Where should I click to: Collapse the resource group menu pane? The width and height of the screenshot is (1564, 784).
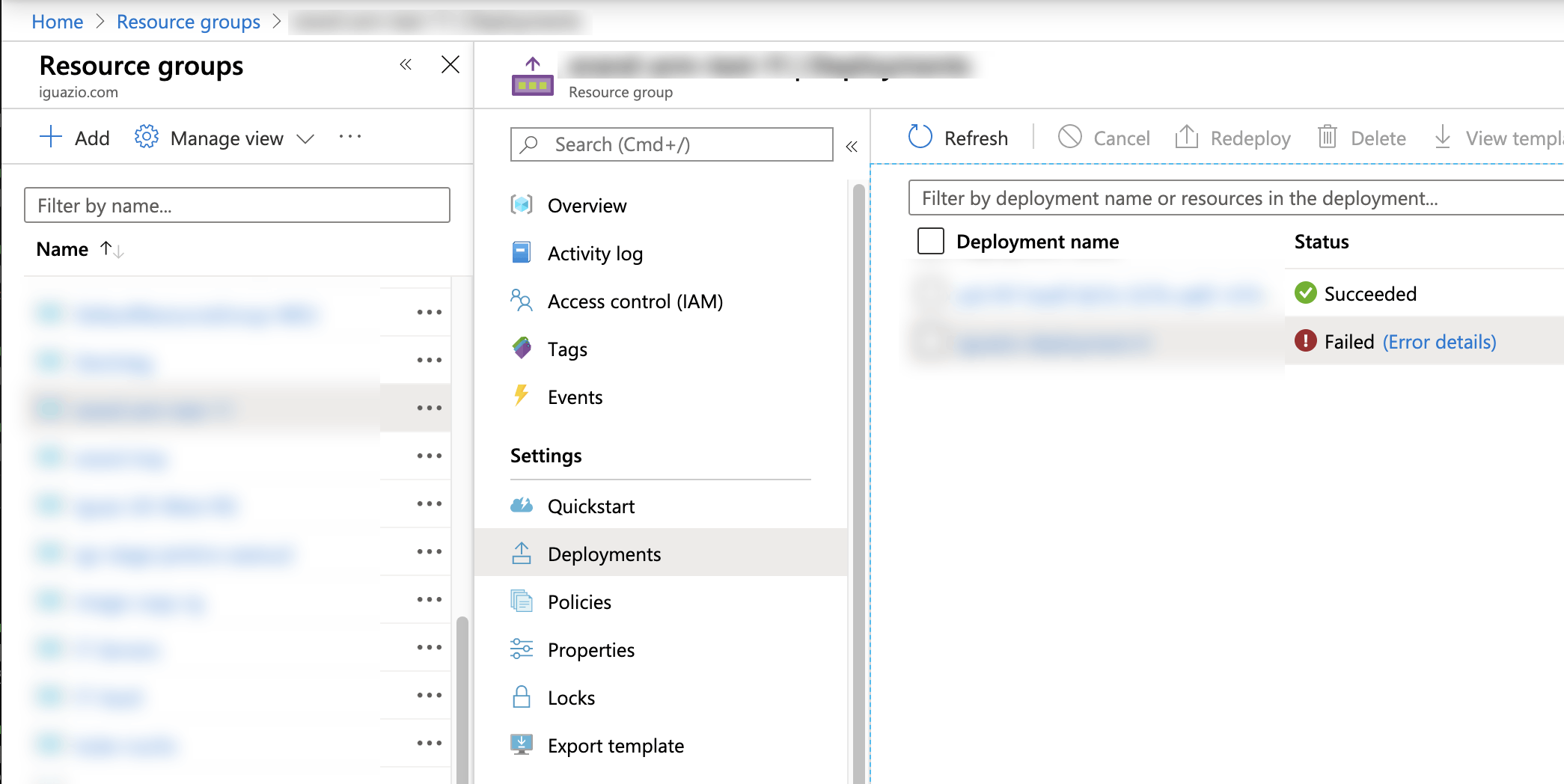pos(852,147)
